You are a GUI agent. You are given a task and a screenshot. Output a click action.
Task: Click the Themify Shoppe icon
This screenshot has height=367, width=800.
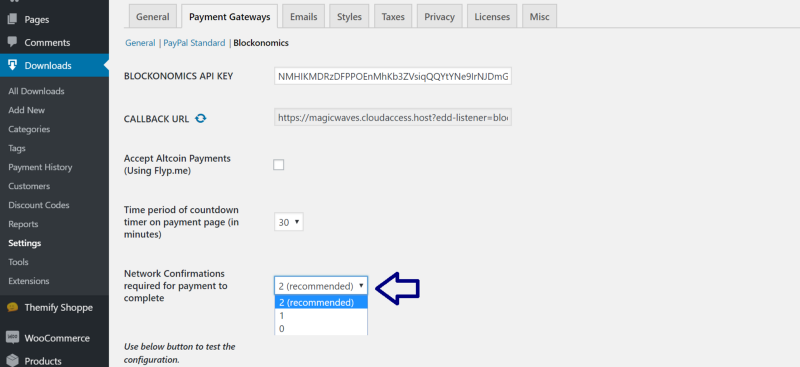click(x=12, y=307)
